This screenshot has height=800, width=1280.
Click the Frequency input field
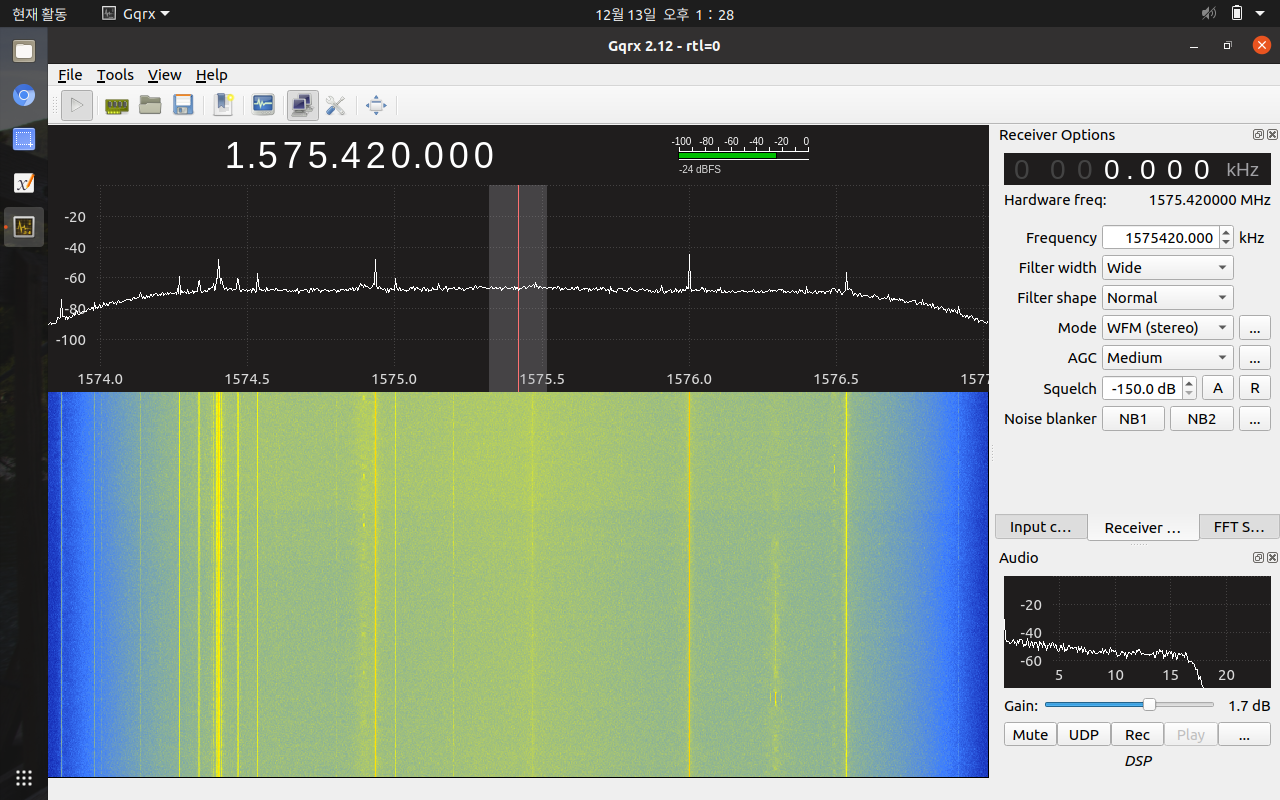1160,238
